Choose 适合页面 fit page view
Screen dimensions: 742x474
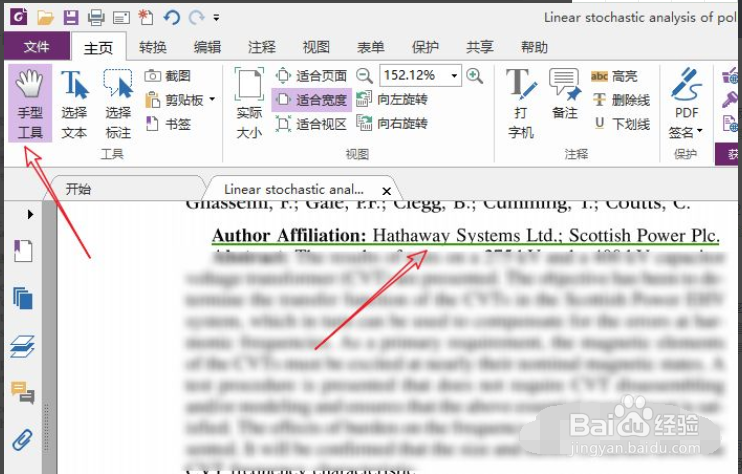tap(311, 76)
